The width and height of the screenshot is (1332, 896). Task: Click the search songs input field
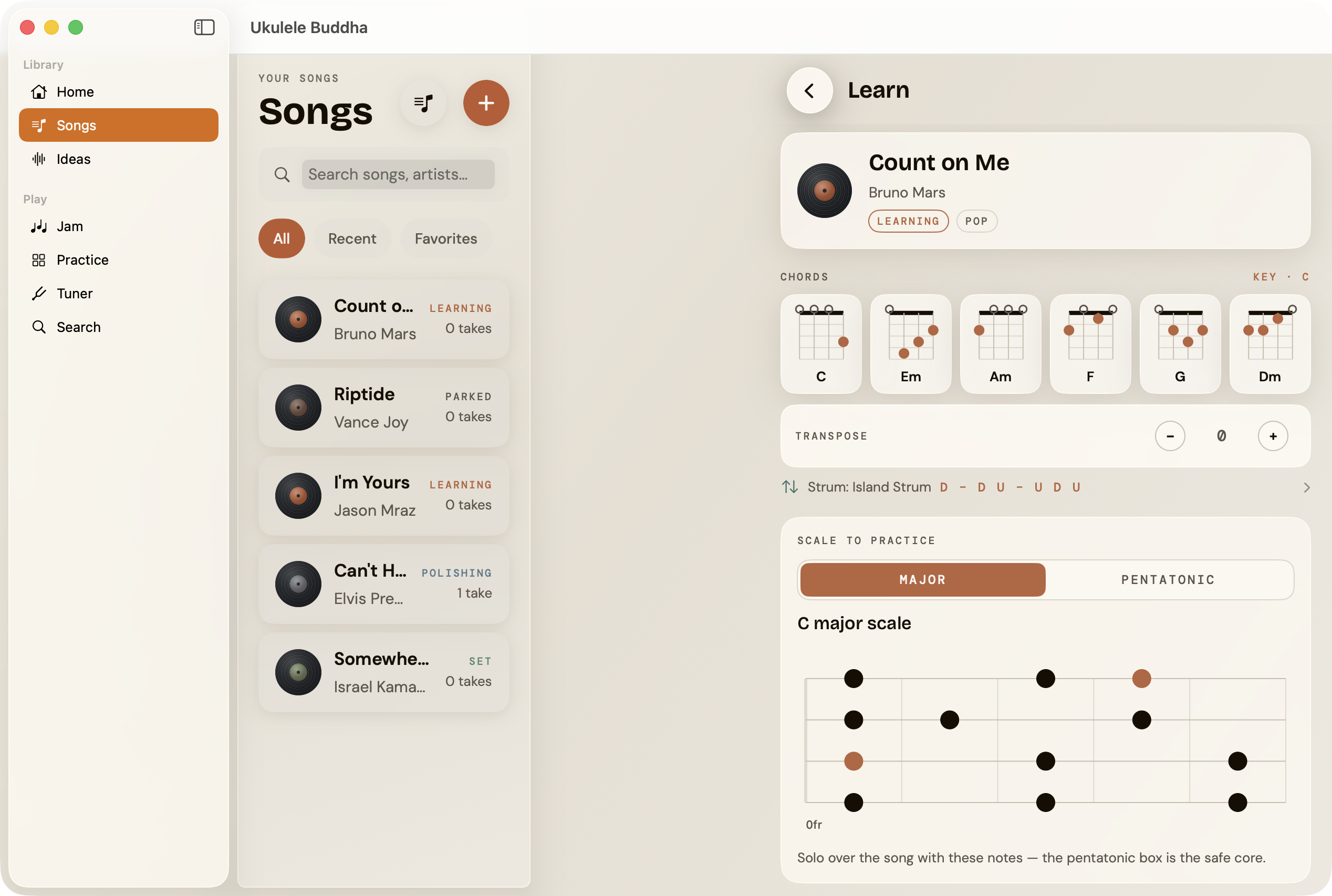(398, 174)
